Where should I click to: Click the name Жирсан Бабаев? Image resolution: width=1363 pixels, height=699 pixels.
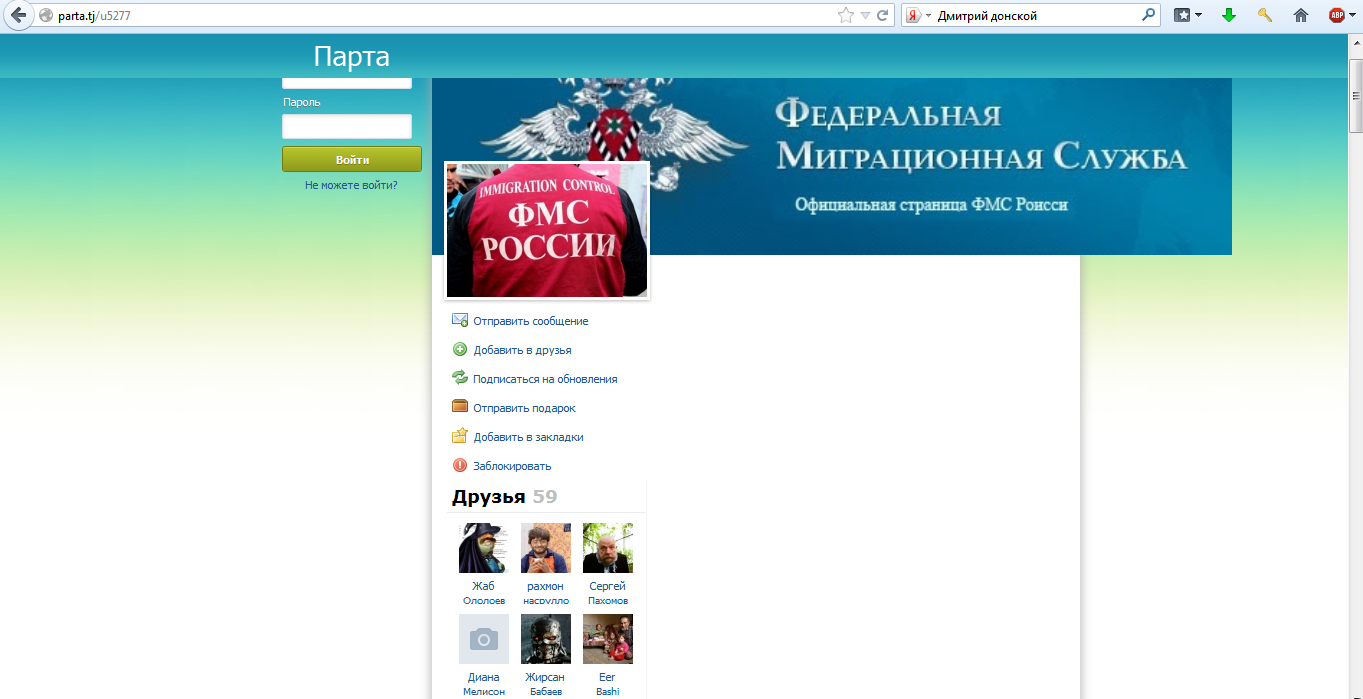point(546,684)
